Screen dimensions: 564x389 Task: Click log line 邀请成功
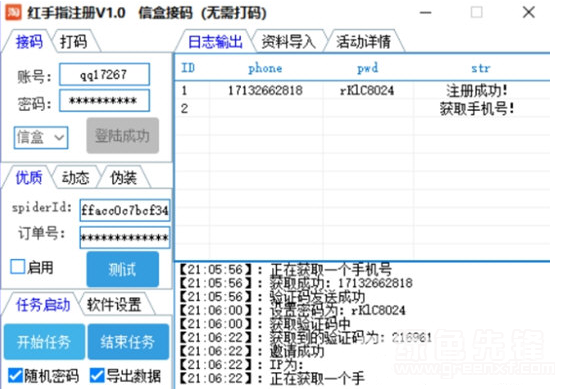(252, 351)
